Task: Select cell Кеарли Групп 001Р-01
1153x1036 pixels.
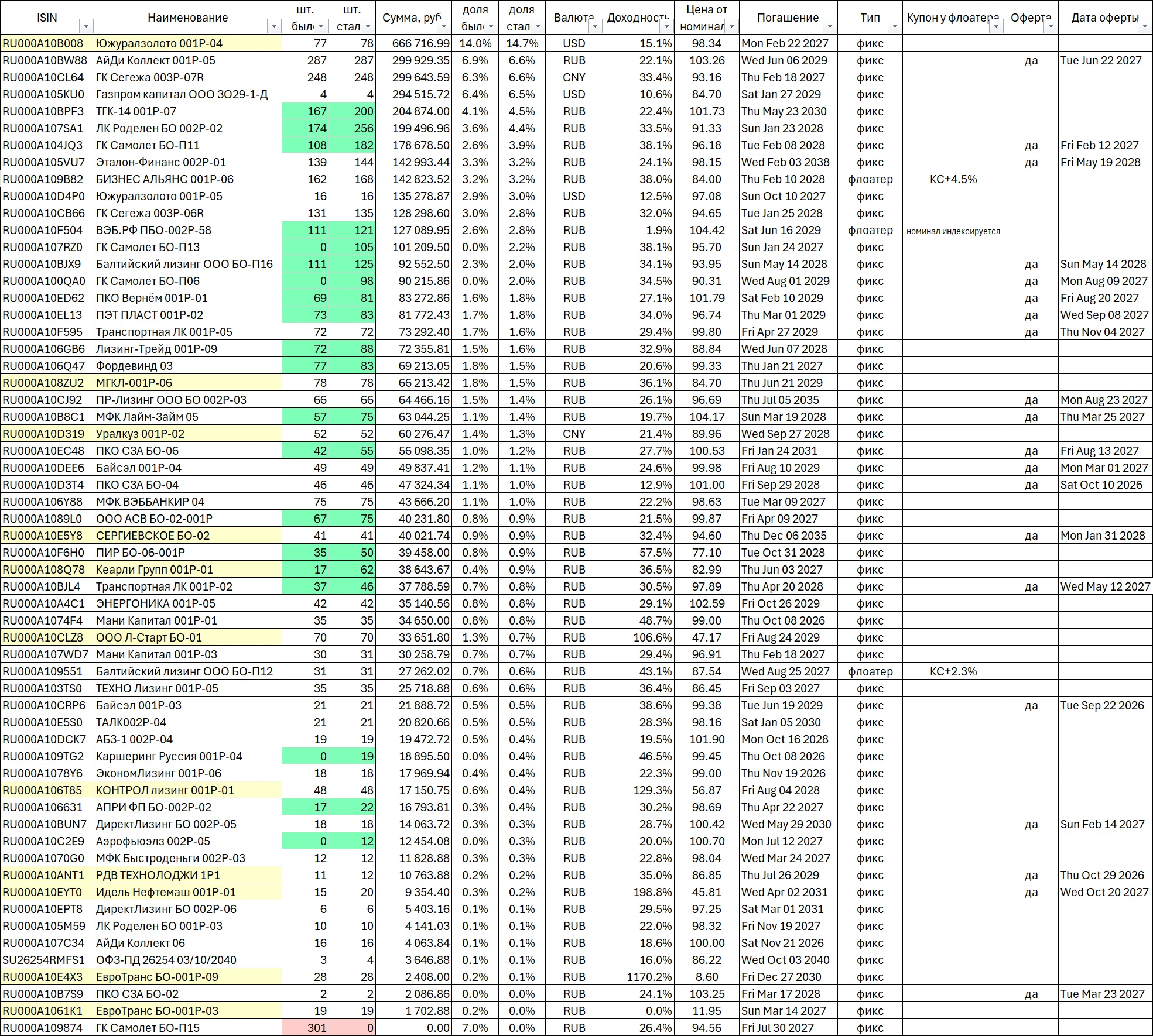Action: click(188, 570)
